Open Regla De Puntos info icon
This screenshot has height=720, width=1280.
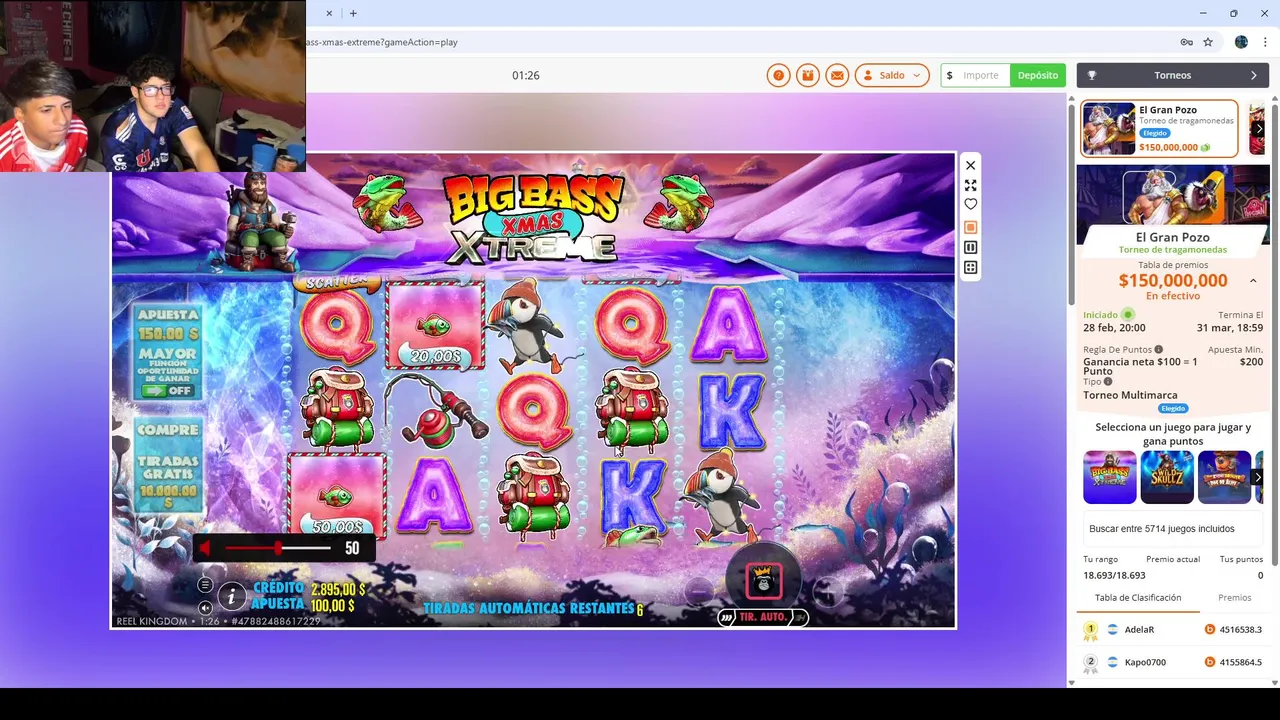pos(1159,349)
